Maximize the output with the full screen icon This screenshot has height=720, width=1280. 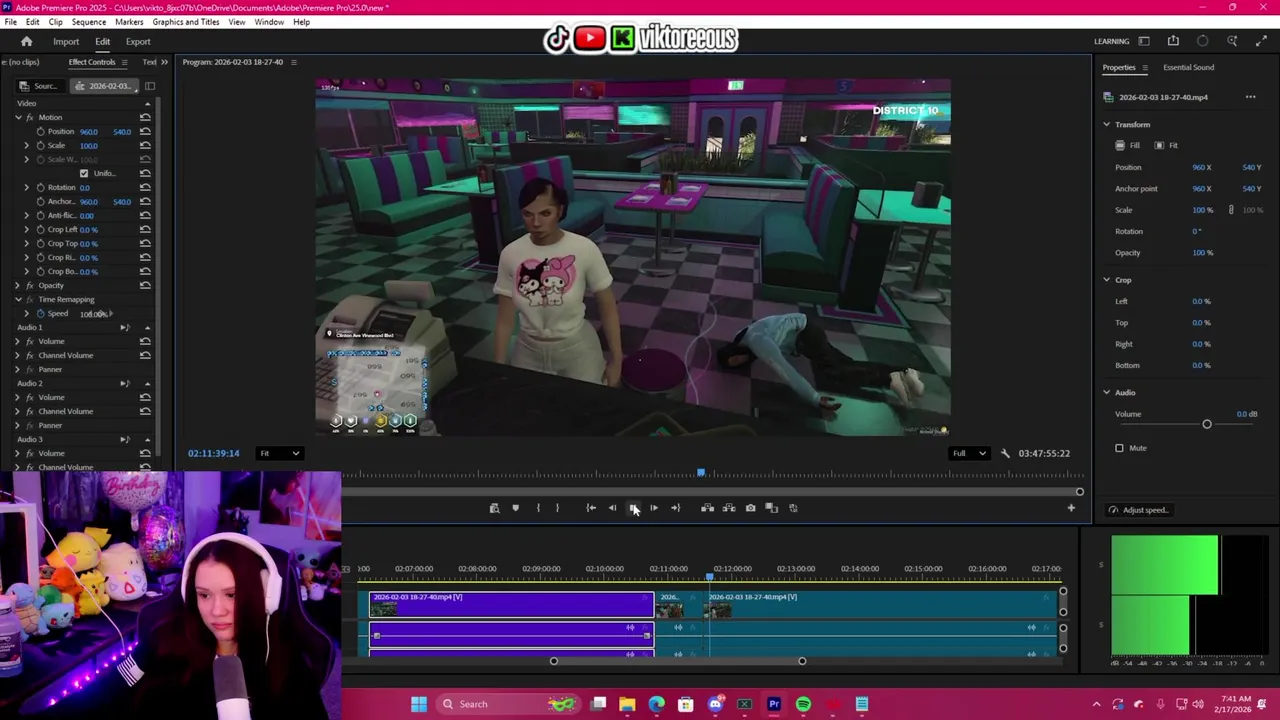1261,41
